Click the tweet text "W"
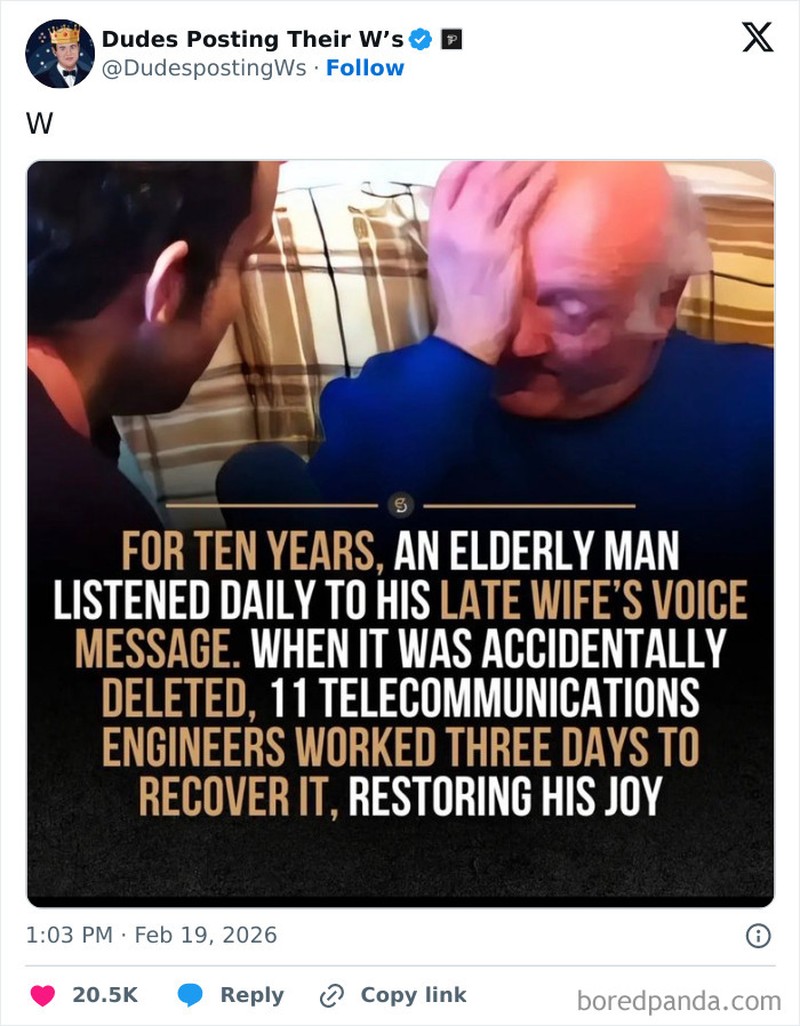The width and height of the screenshot is (800, 1026). pos(39,123)
